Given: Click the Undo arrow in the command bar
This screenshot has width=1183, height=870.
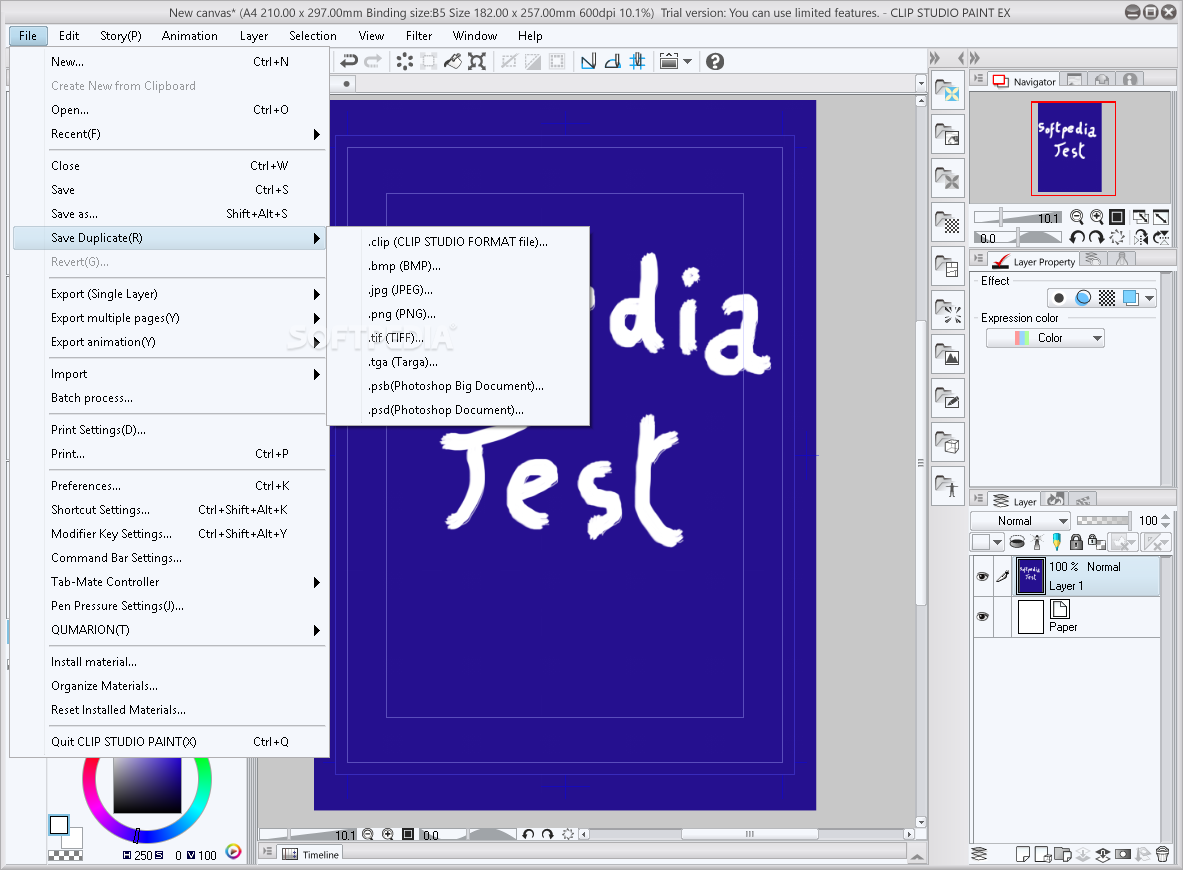Looking at the screenshot, I should 349,61.
